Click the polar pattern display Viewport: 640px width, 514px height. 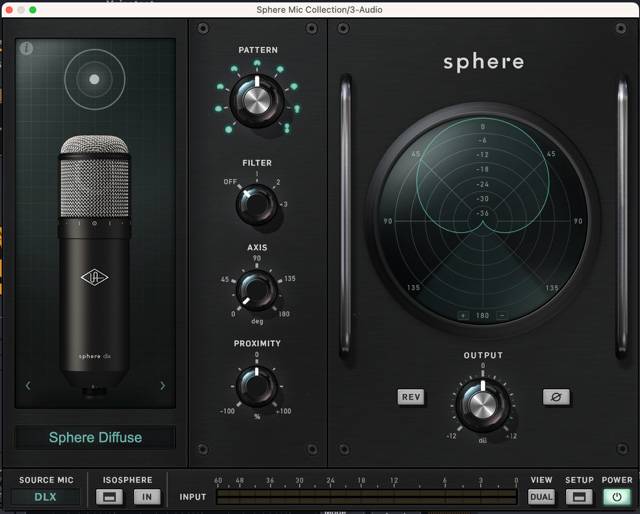[x=482, y=221]
